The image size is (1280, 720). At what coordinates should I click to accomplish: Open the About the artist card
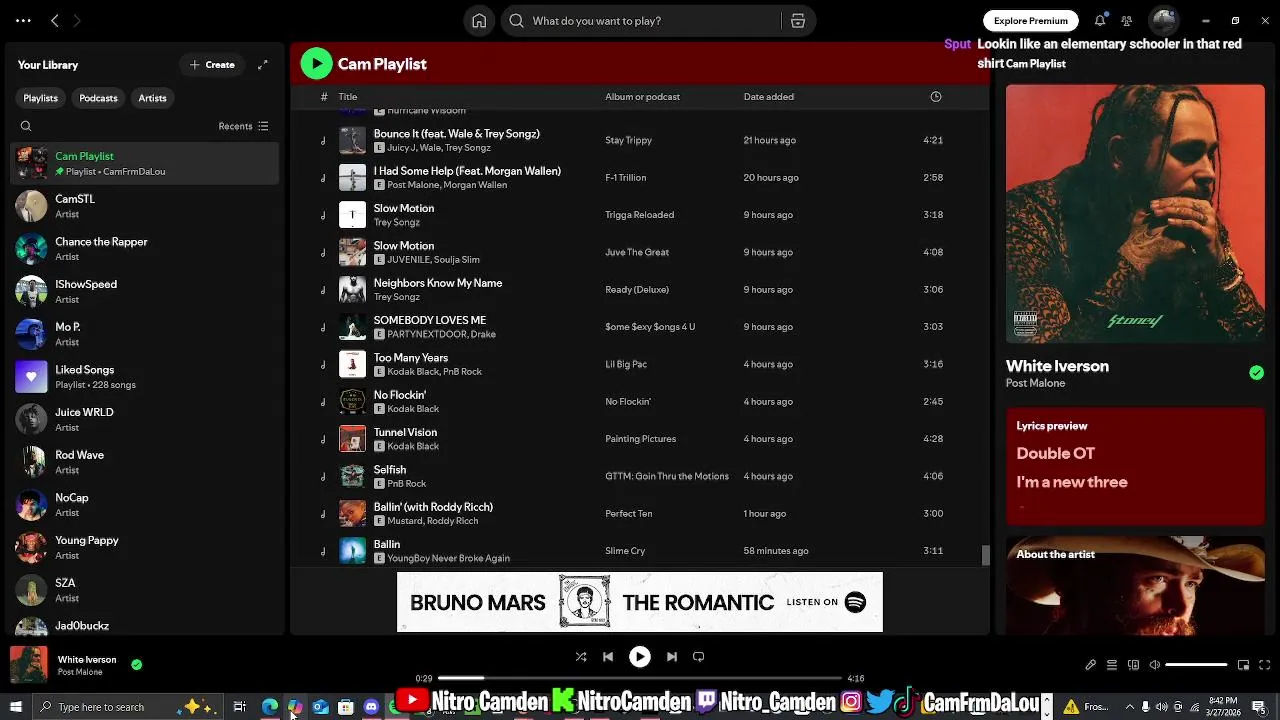tap(1135, 586)
